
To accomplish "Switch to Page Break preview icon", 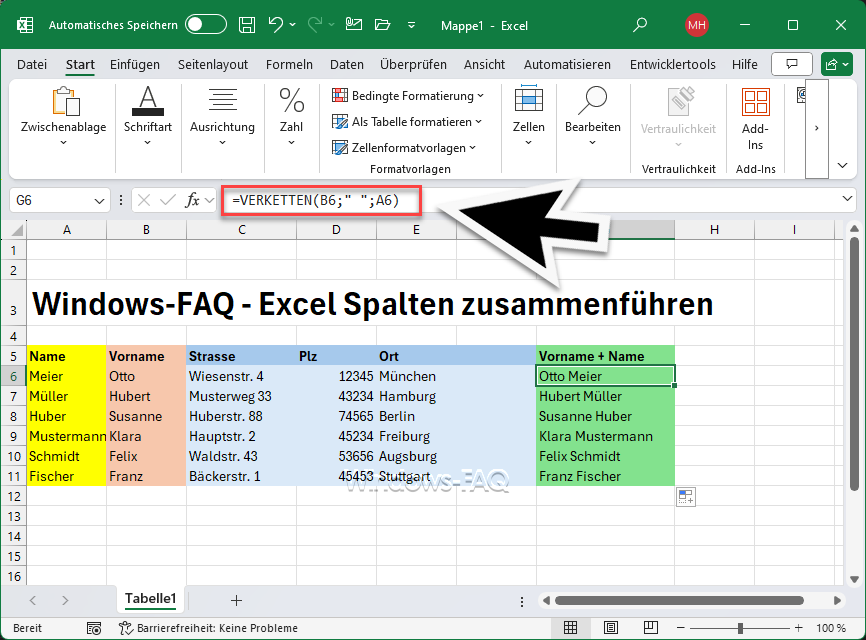I will click(651, 628).
